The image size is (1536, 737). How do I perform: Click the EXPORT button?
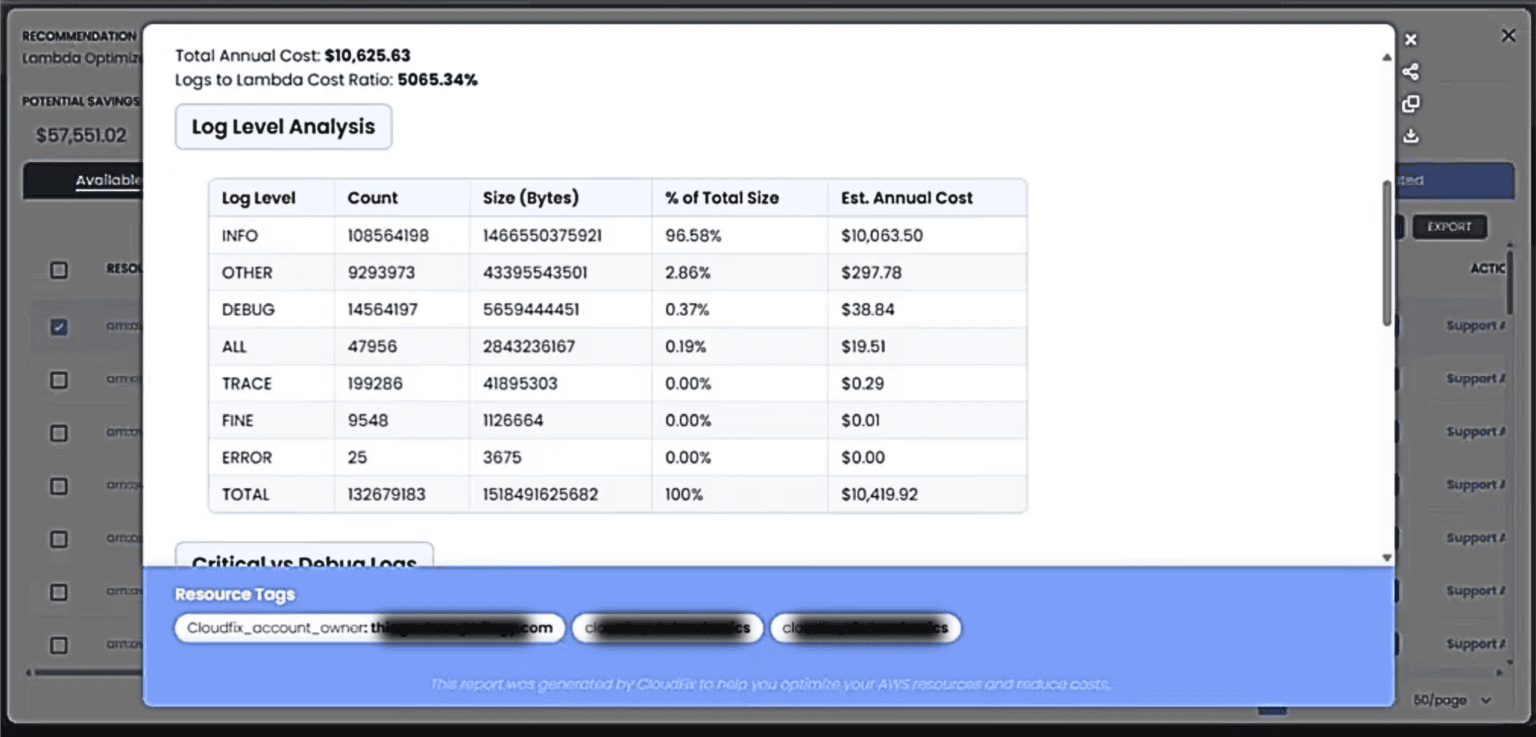point(1450,227)
